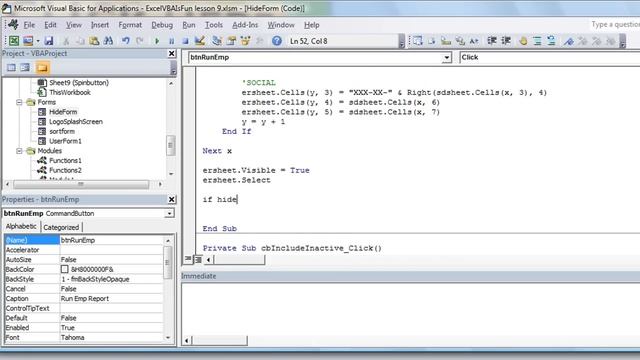Click the Type a question help box
Image resolution: width=640 pixels, height=360 pixels.
pos(615,25)
